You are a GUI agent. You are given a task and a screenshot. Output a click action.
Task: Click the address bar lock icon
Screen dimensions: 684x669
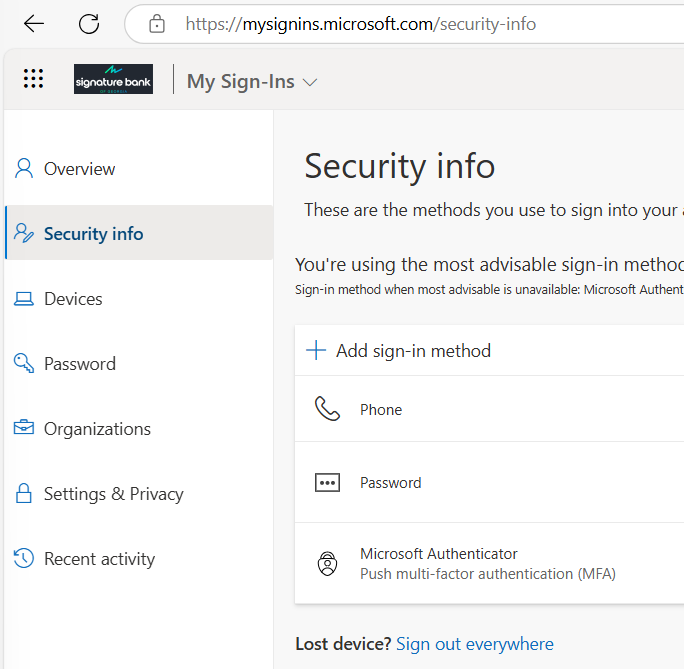pos(157,24)
